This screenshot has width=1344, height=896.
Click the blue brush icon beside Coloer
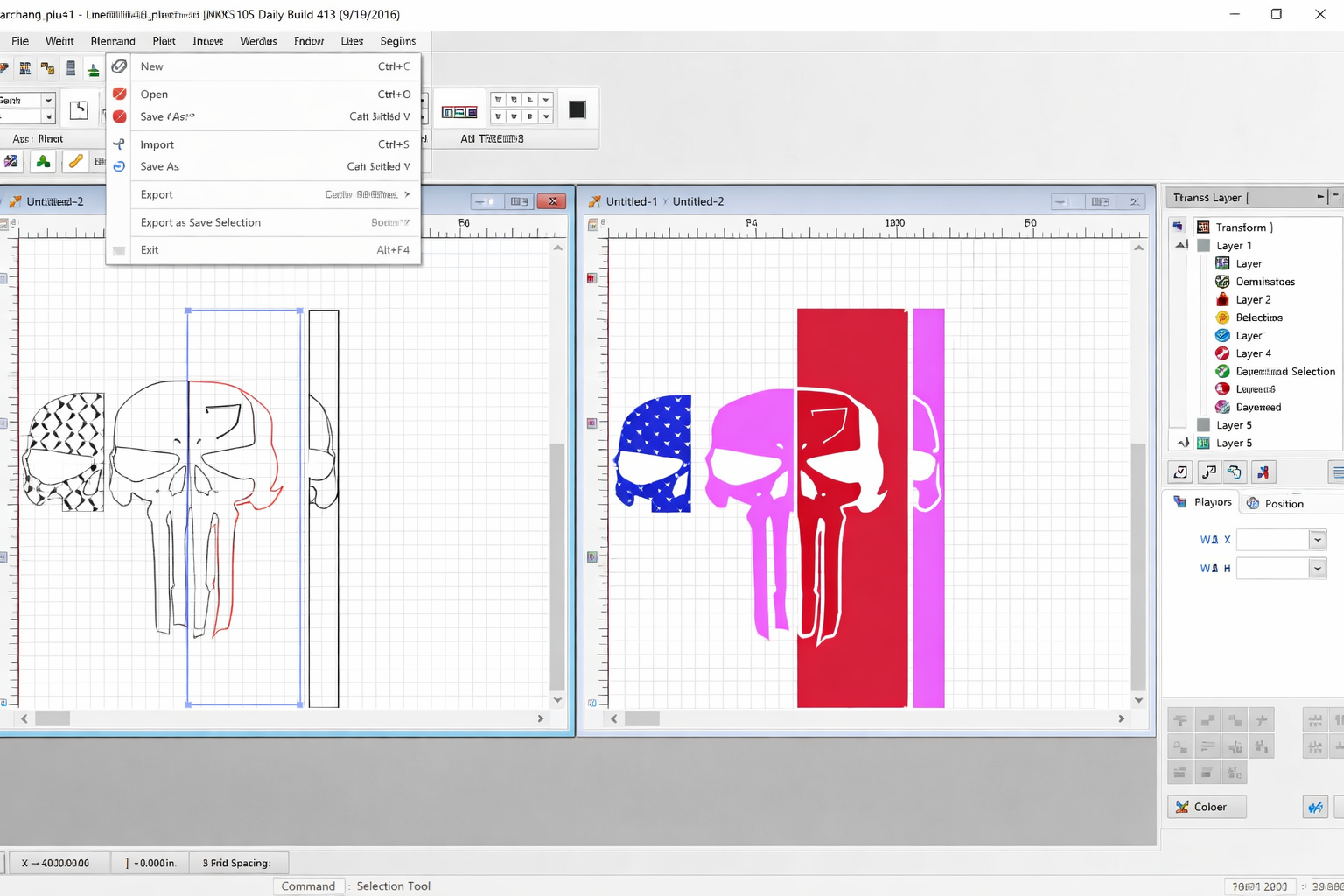tap(1315, 807)
